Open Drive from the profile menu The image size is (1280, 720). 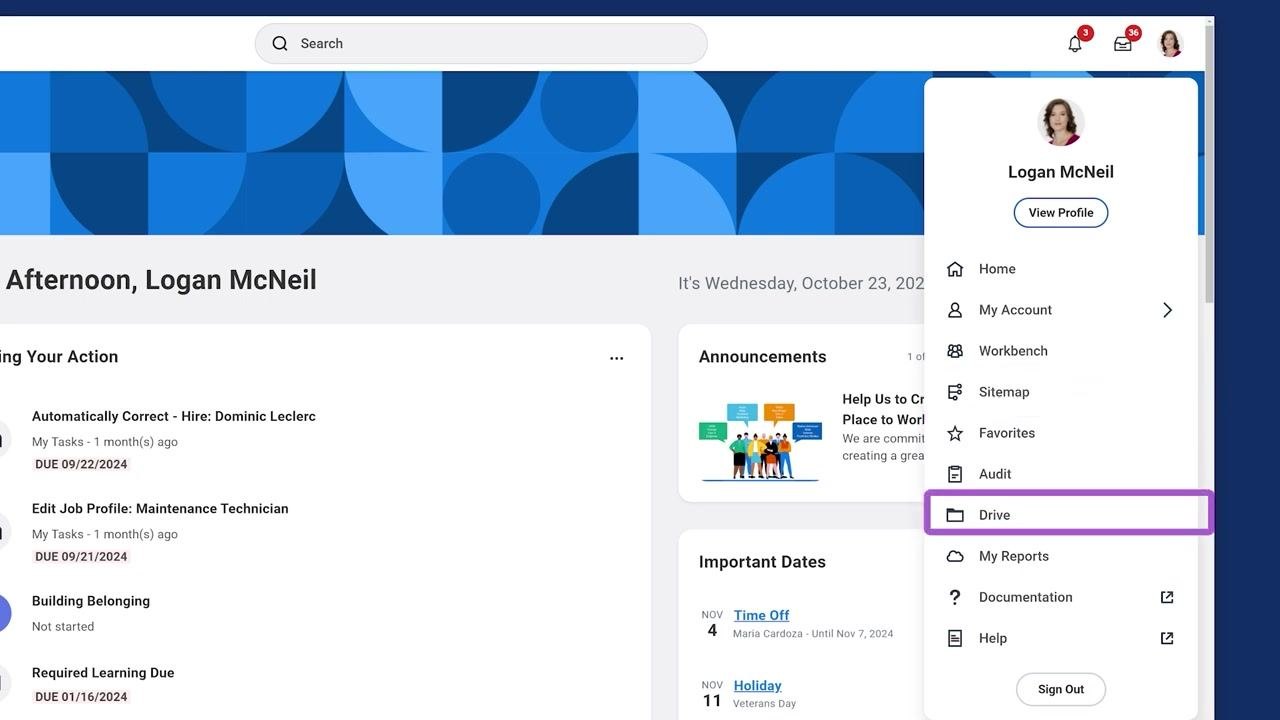(x=1061, y=515)
